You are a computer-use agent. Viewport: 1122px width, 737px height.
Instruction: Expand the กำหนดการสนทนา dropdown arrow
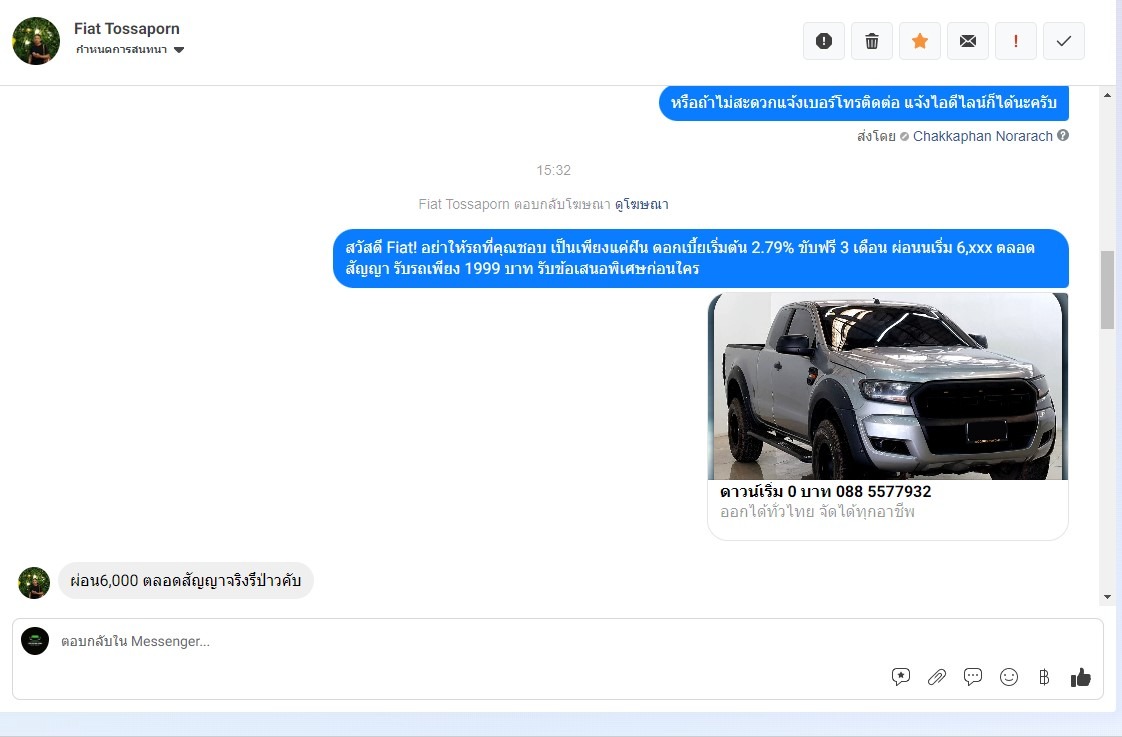[179, 50]
